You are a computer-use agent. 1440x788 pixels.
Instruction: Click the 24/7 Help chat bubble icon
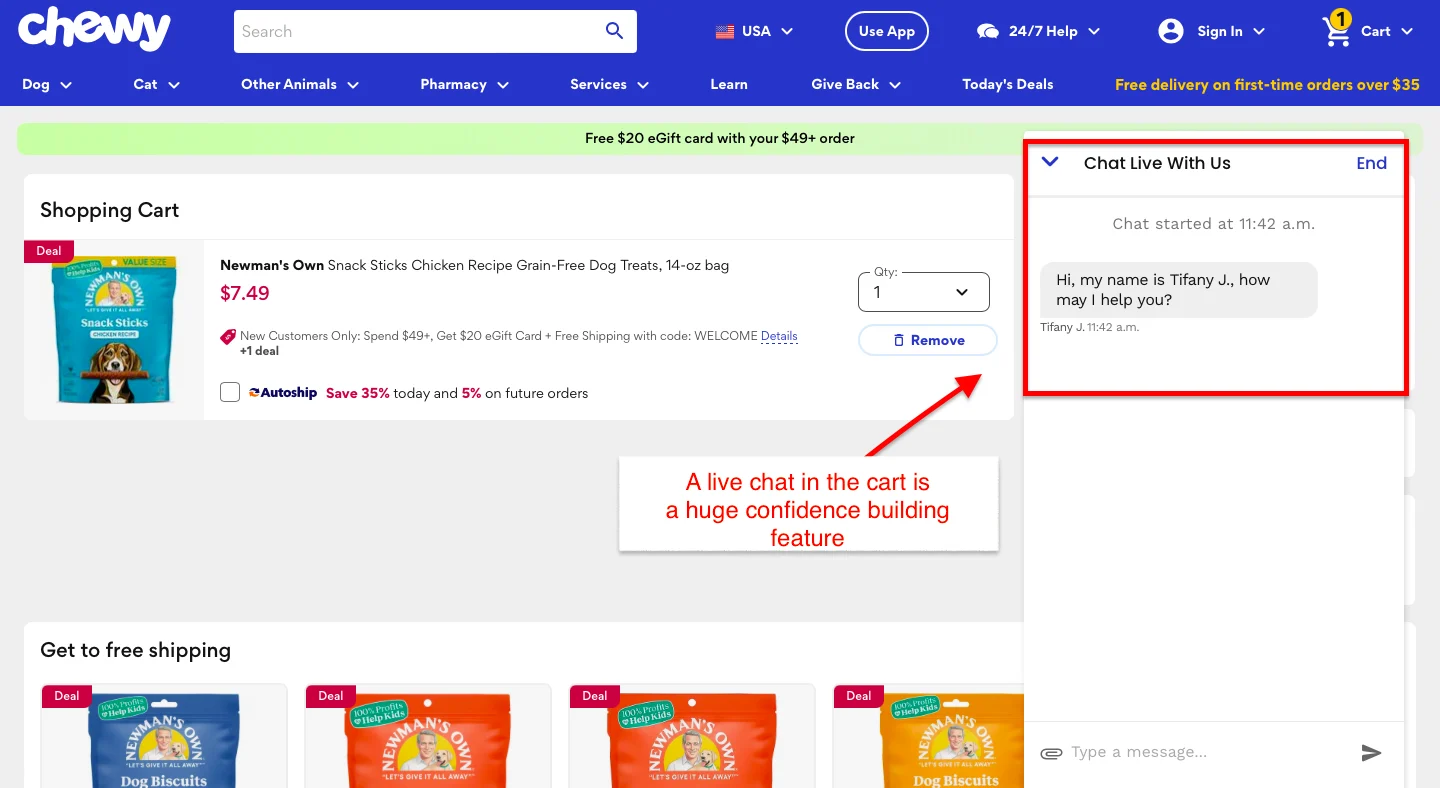click(988, 31)
